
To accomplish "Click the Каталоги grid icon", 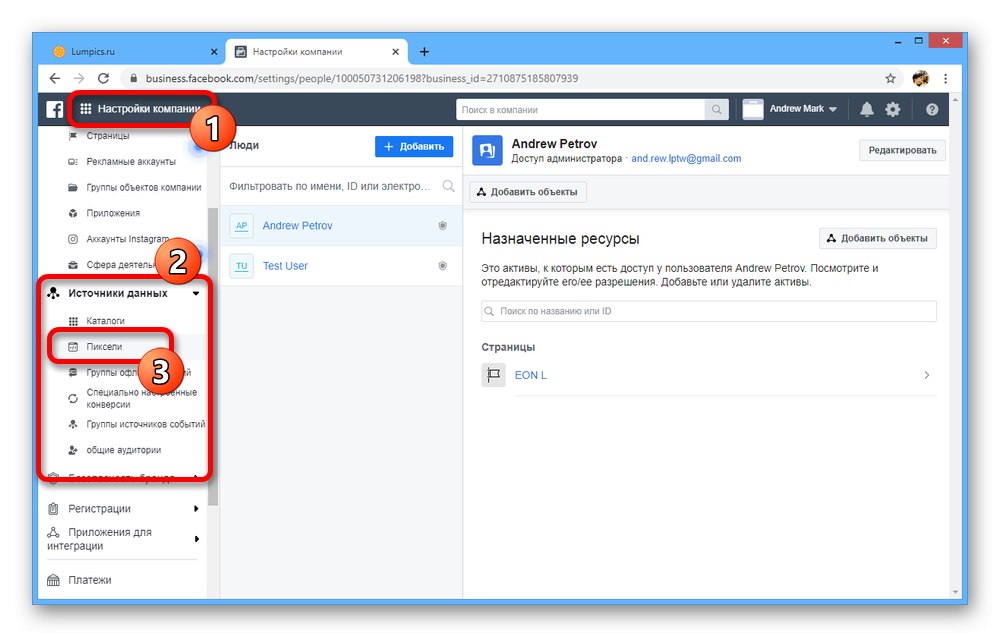I will 73,321.
